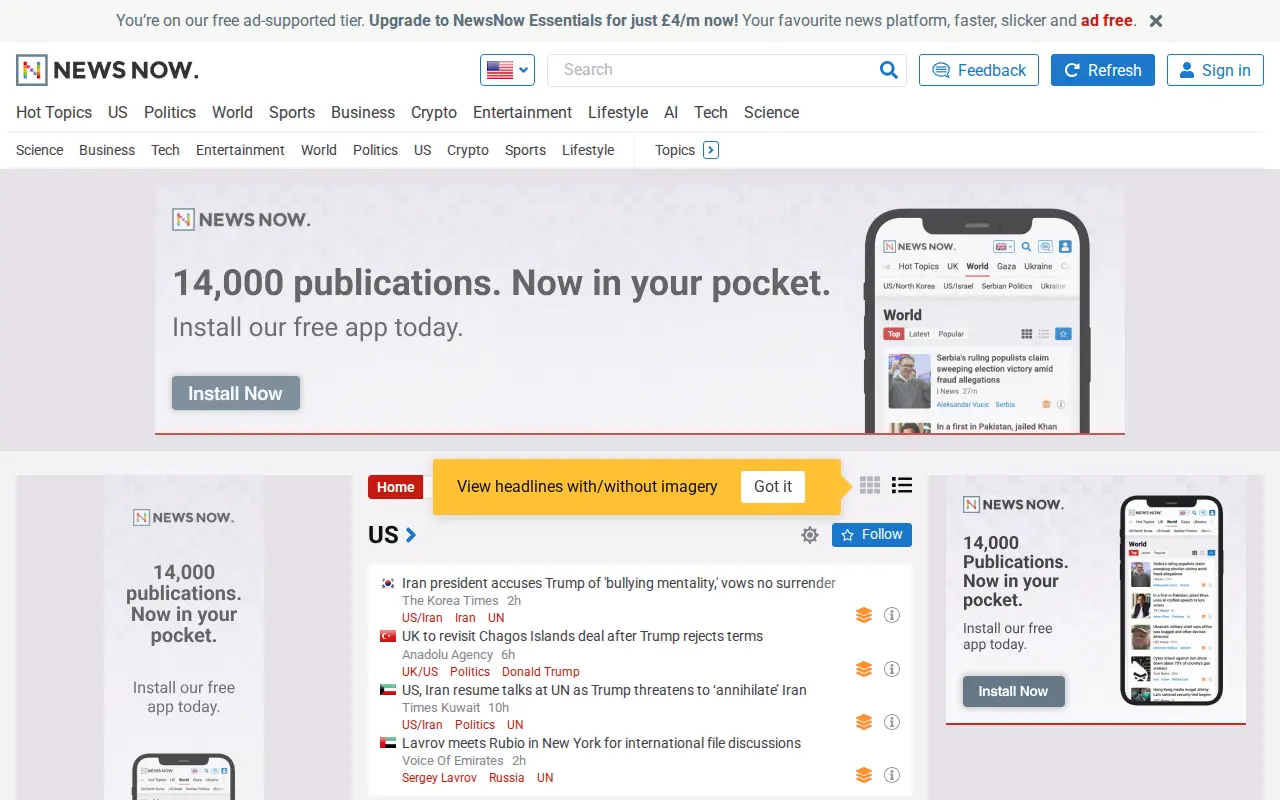
Task: Click the left sidebar app advertisement
Action: point(184,638)
